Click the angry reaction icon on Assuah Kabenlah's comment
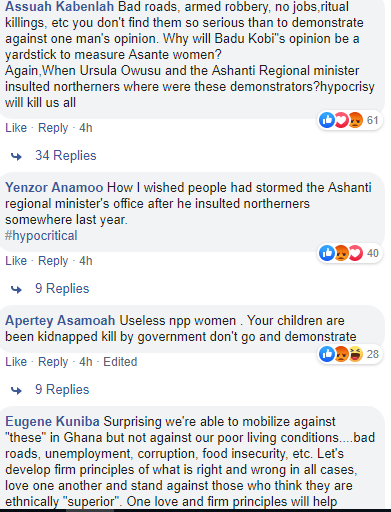The height and width of the screenshot is (512, 391). (355, 120)
